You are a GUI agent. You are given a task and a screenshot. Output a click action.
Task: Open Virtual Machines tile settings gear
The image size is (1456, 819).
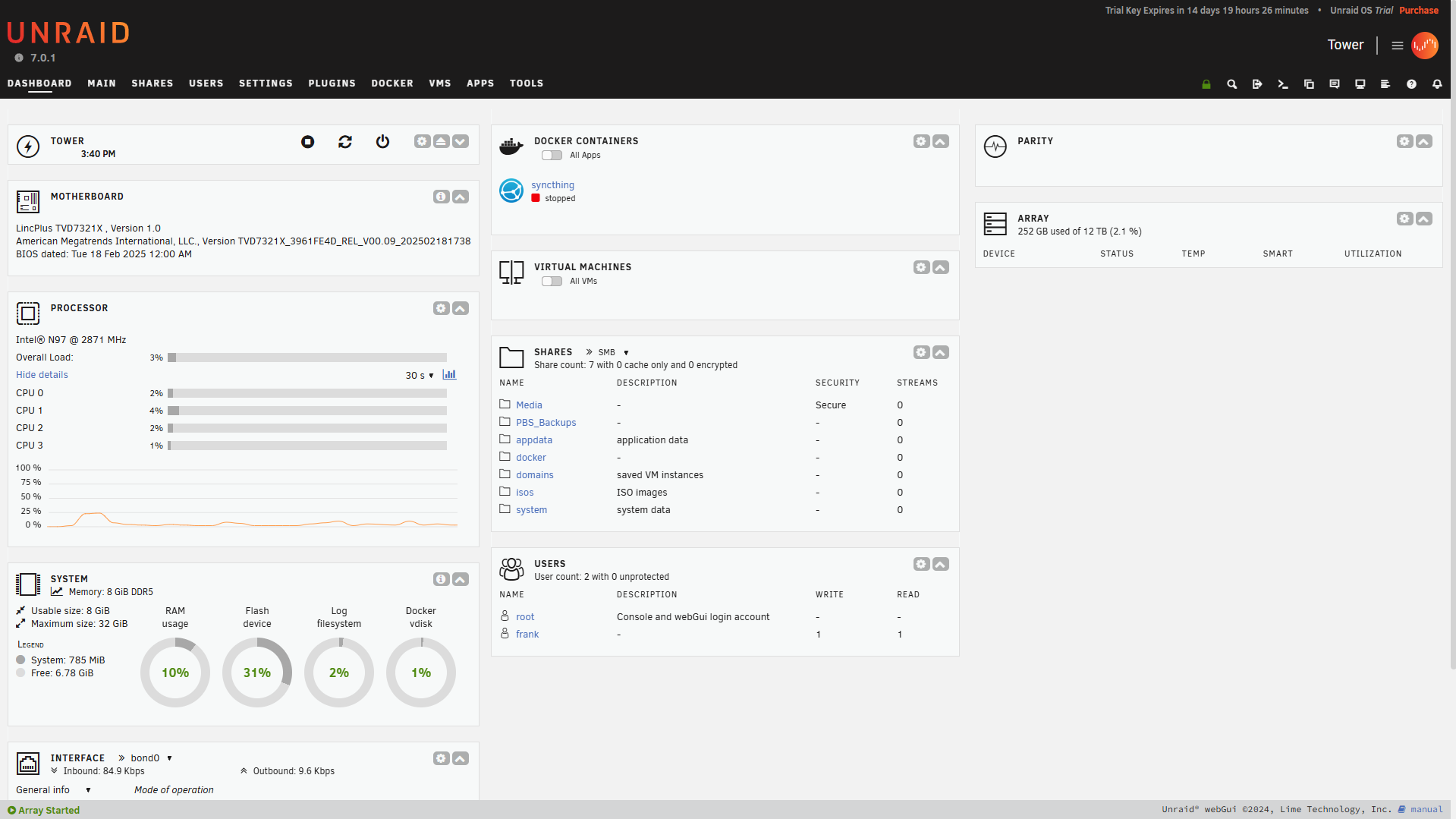(x=922, y=267)
